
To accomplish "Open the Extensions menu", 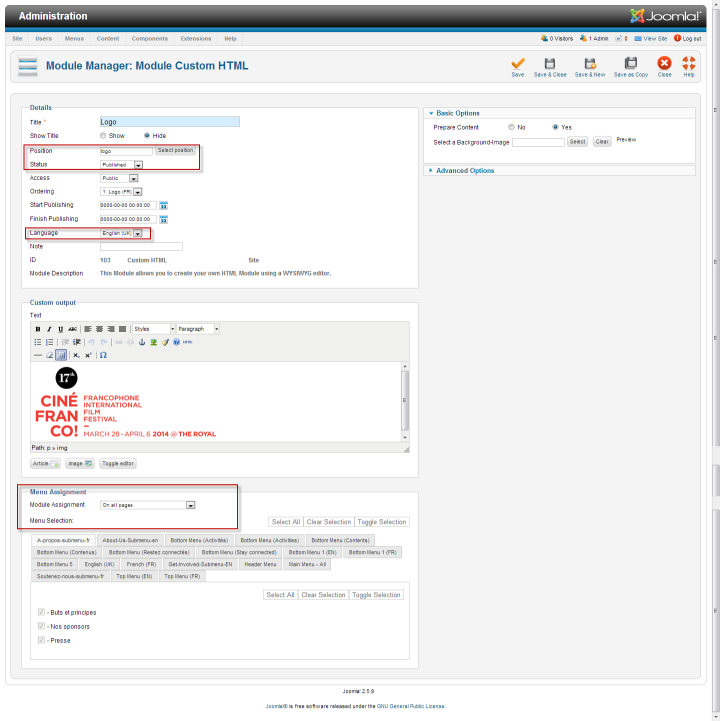I will pyautogui.click(x=196, y=39).
